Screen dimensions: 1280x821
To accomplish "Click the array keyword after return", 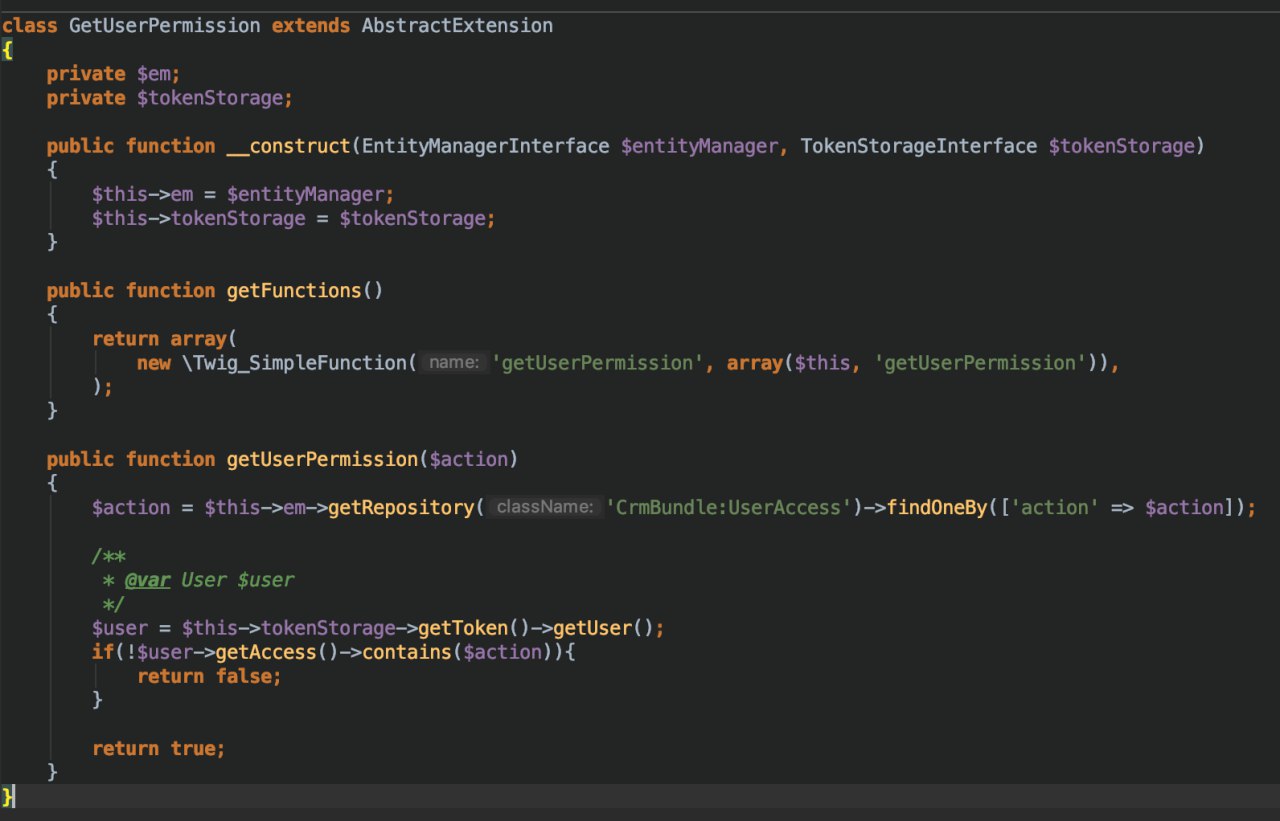I will click(x=198, y=339).
